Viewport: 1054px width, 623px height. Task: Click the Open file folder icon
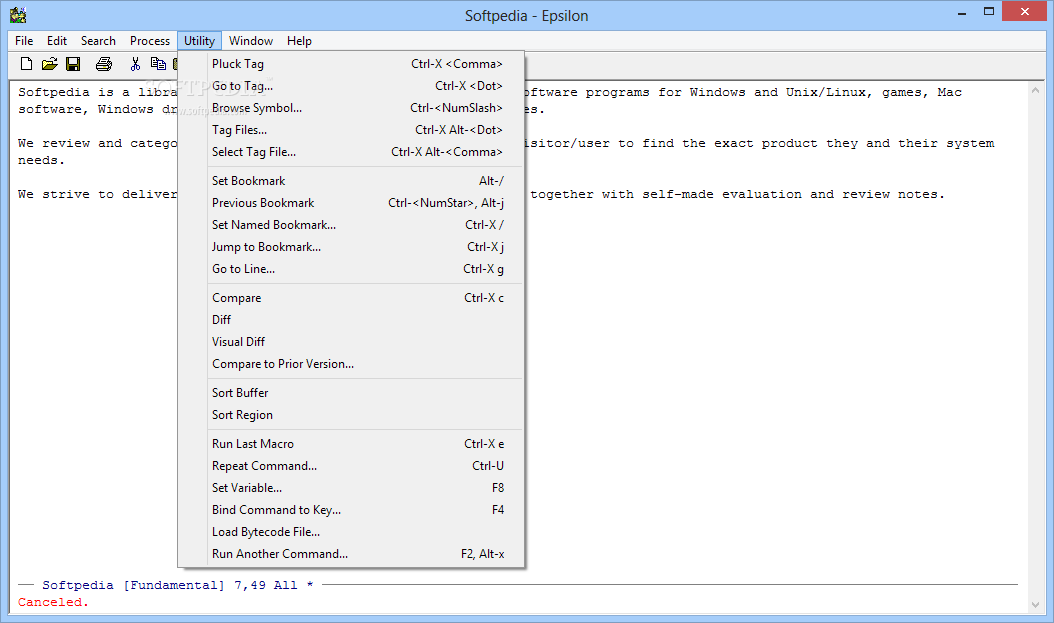point(49,64)
